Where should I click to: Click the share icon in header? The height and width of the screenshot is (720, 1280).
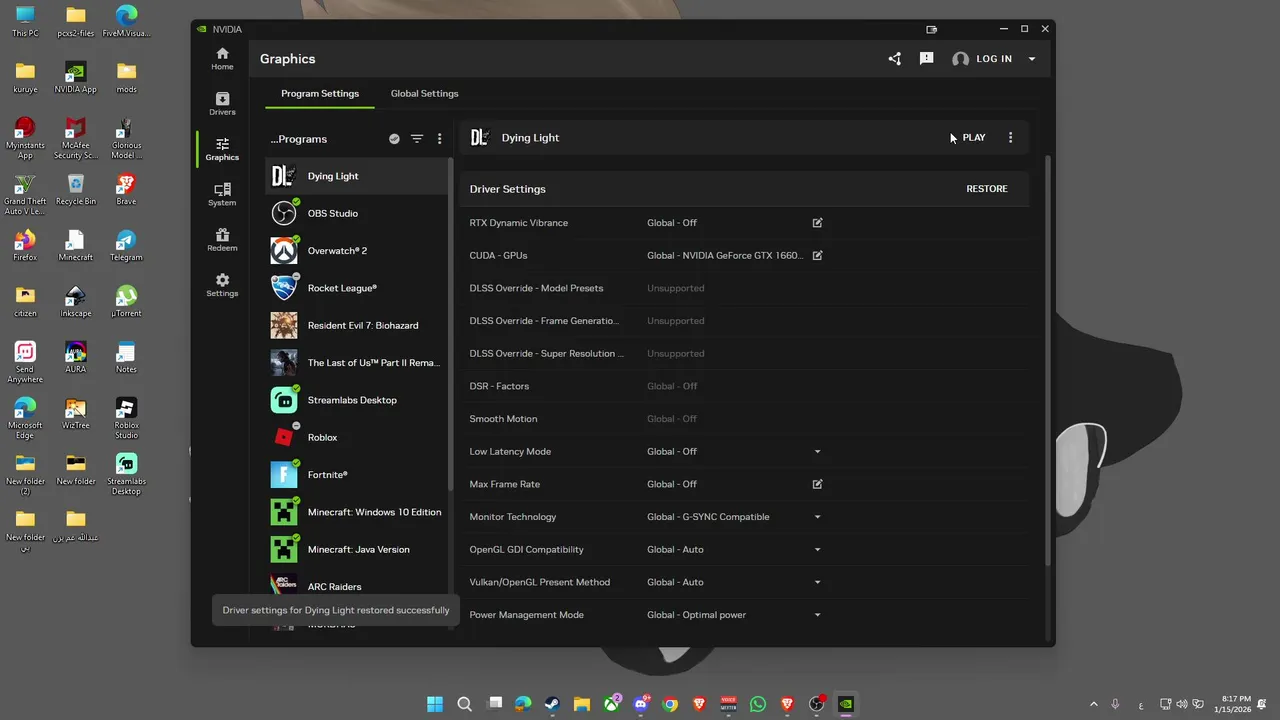895,59
